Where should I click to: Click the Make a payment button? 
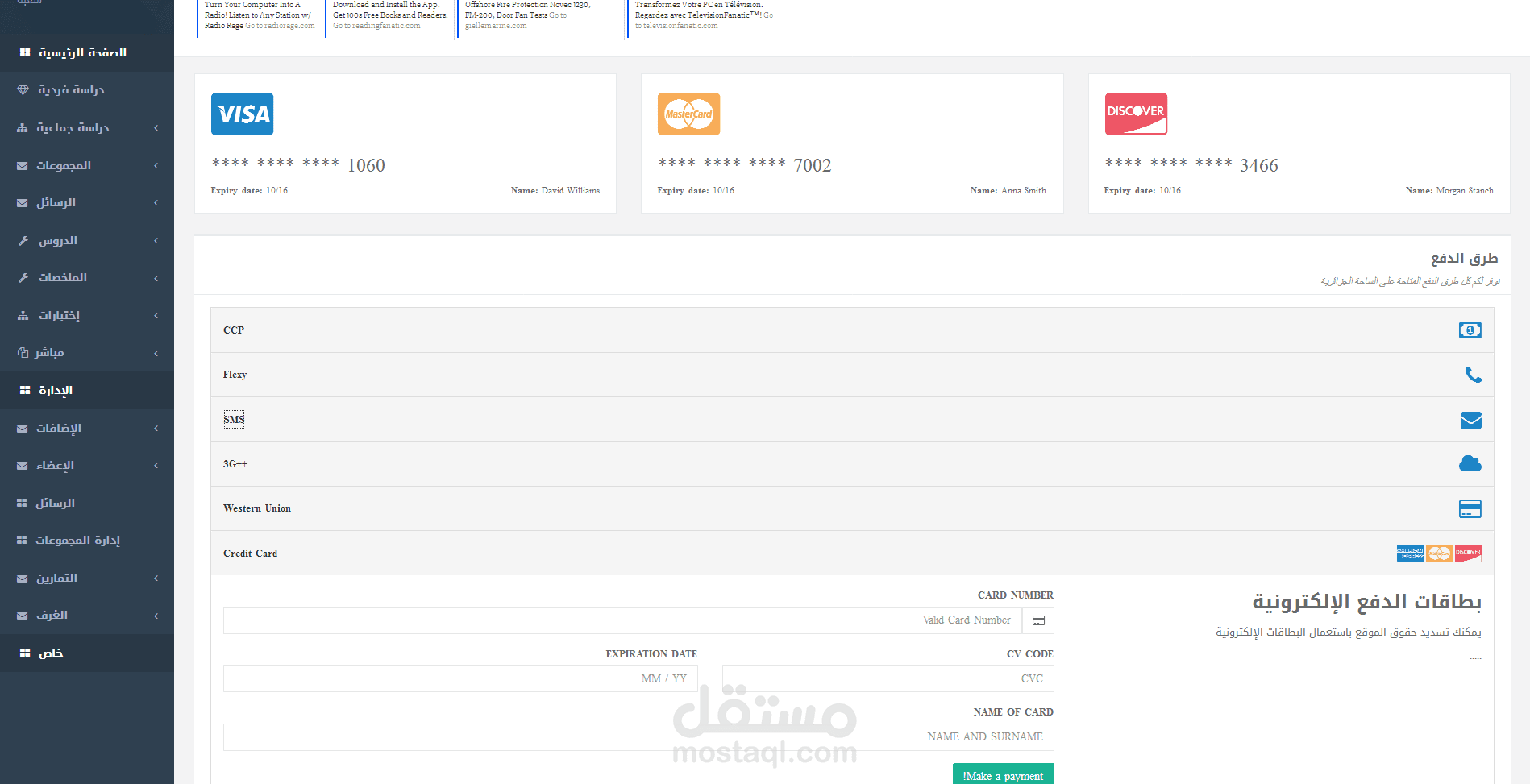click(x=1003, y=775)
